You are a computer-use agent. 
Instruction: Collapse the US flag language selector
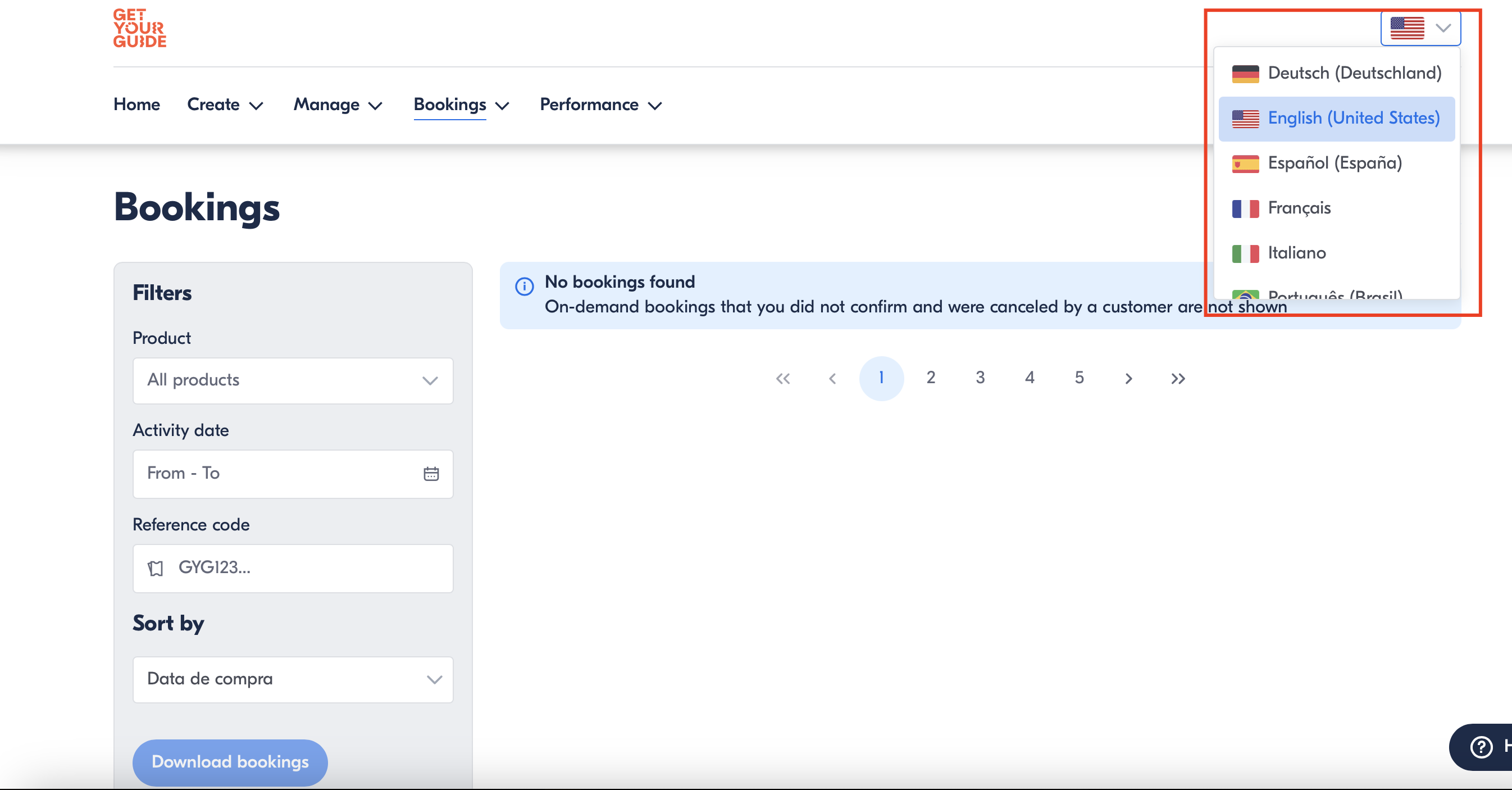click(1420, 28)
